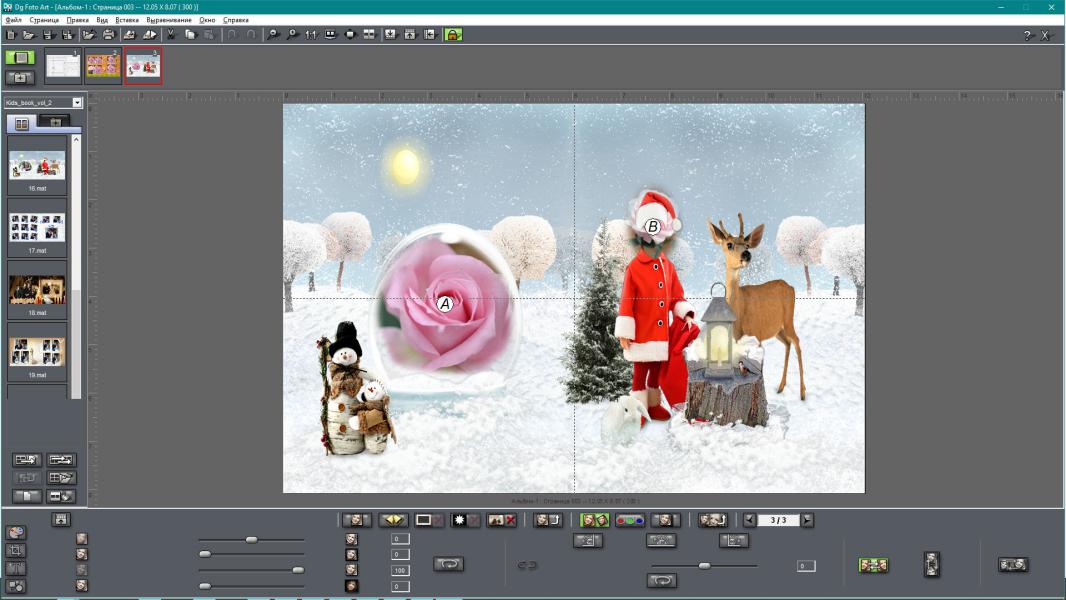1066x600 pixels.
Task: Toggle the green single-page view button
Action: [x=19, y=58]
